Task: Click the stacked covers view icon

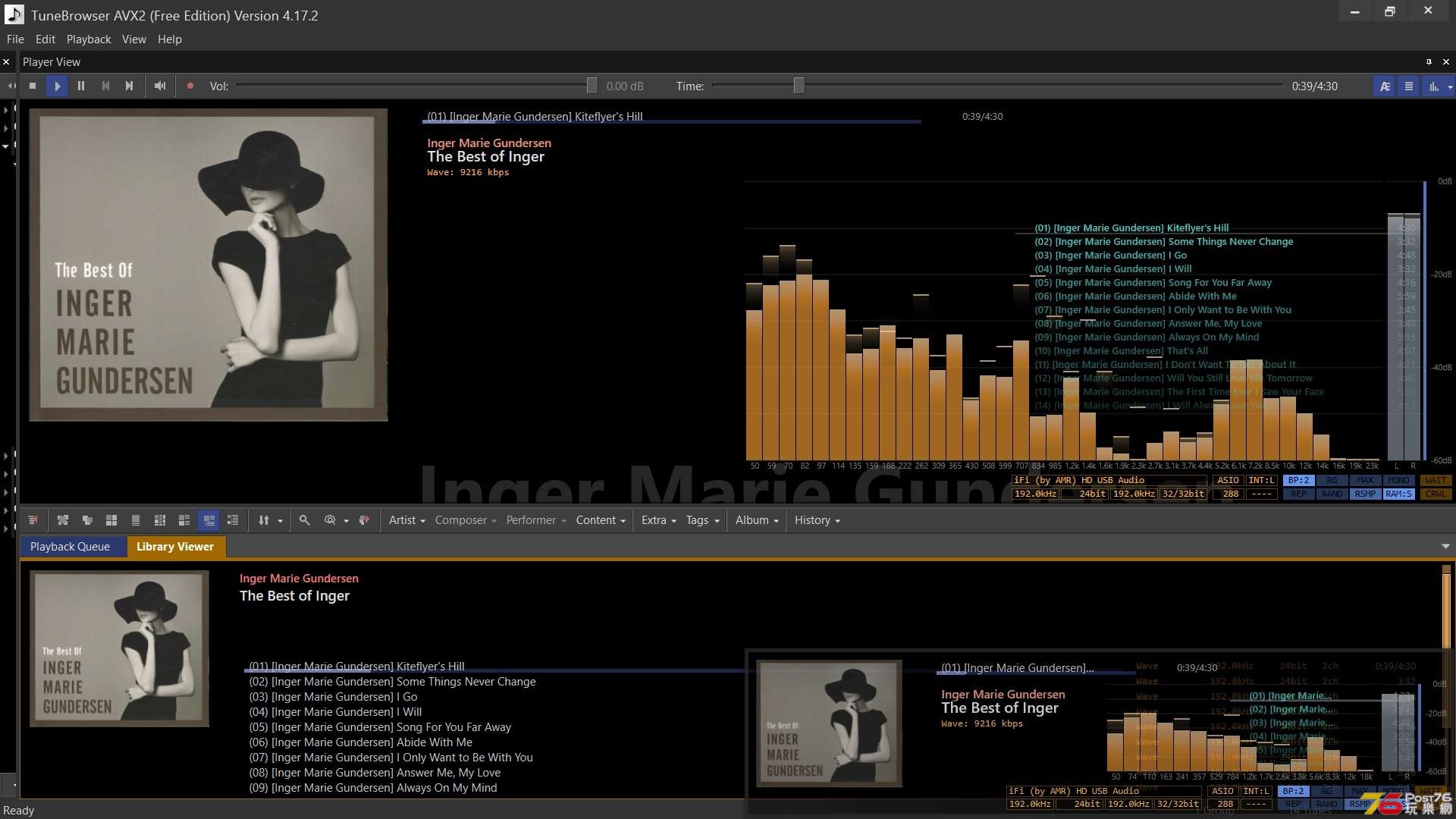Action: 87,520
